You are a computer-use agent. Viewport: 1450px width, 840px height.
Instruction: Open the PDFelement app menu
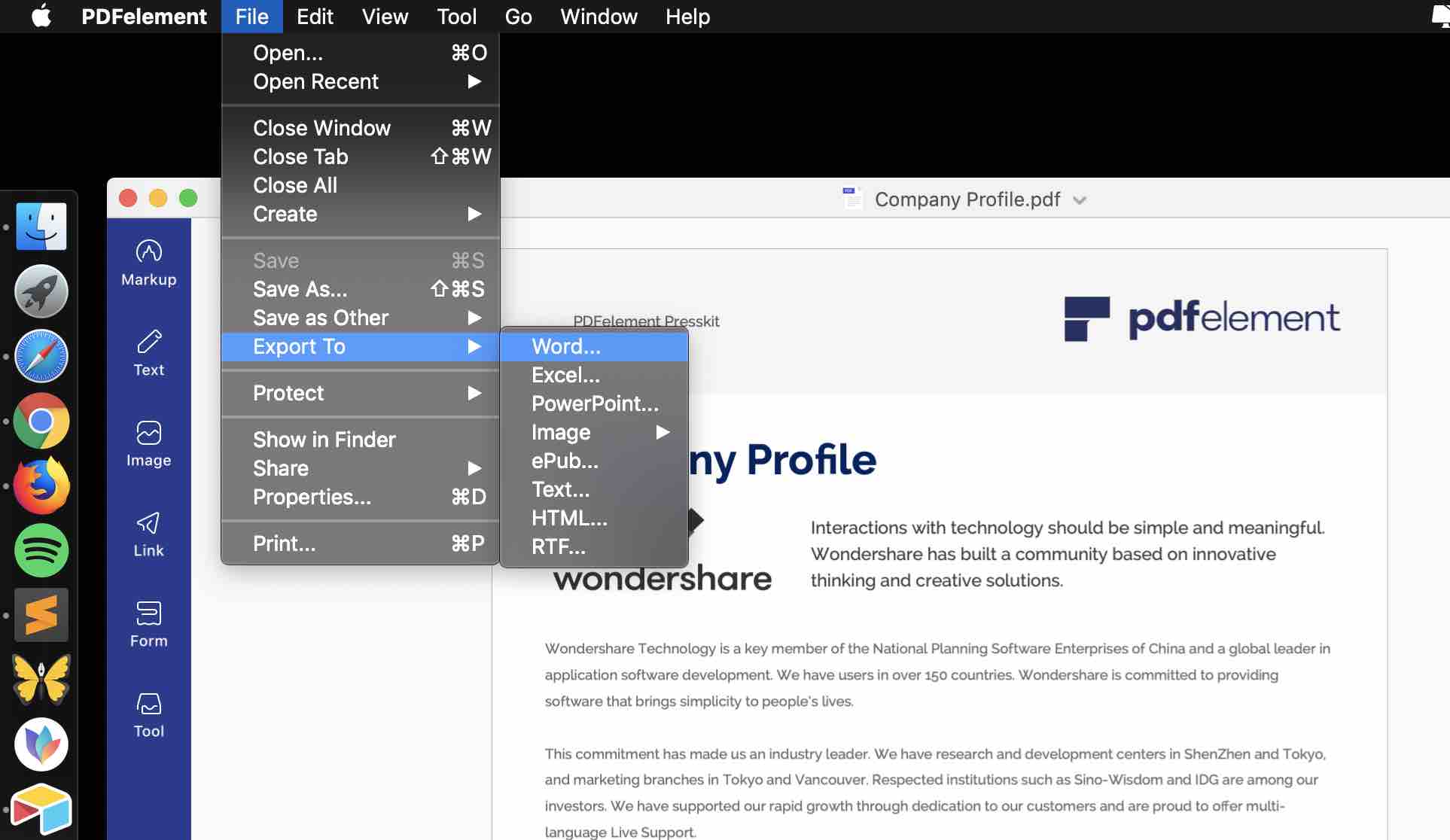[x=144, y=17]
